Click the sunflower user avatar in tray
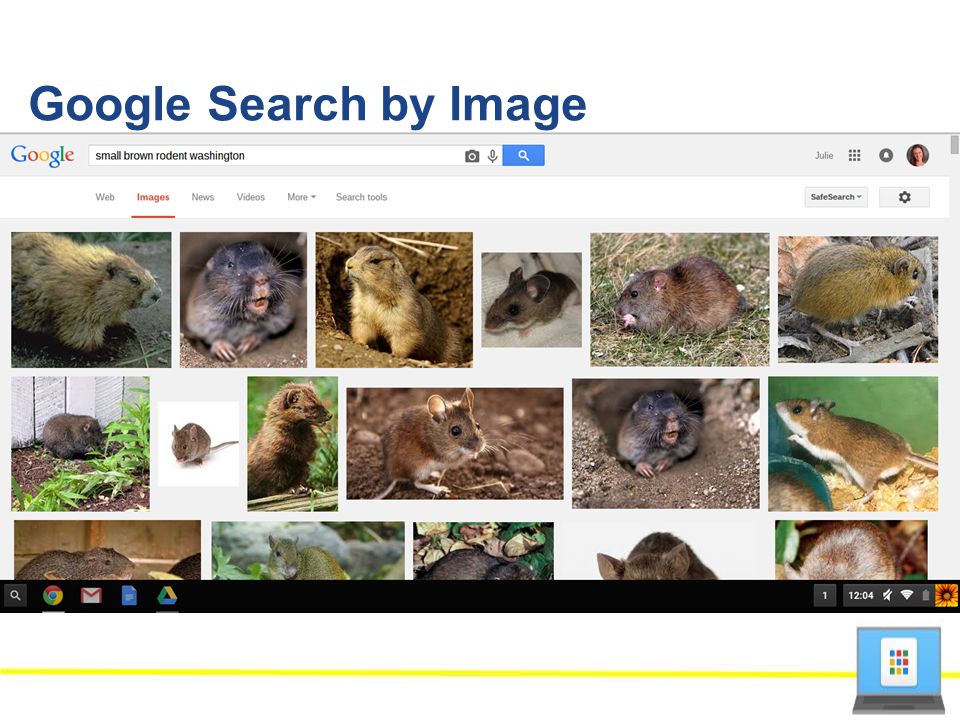 (947, 595)
